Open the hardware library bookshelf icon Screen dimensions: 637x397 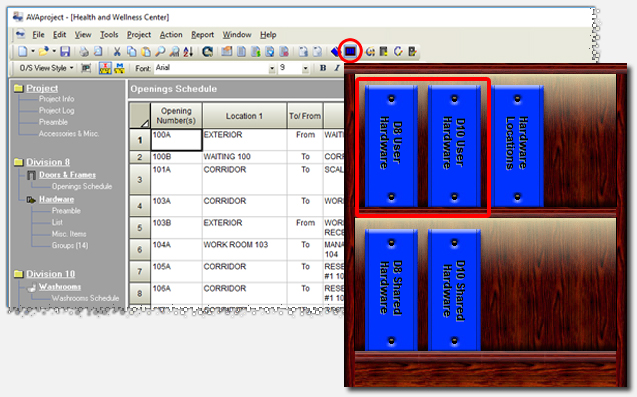point(350,51)
